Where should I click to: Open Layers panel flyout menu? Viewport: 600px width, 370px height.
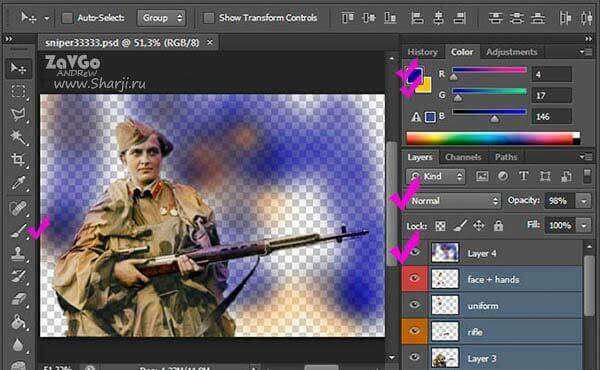click(585, 157)
